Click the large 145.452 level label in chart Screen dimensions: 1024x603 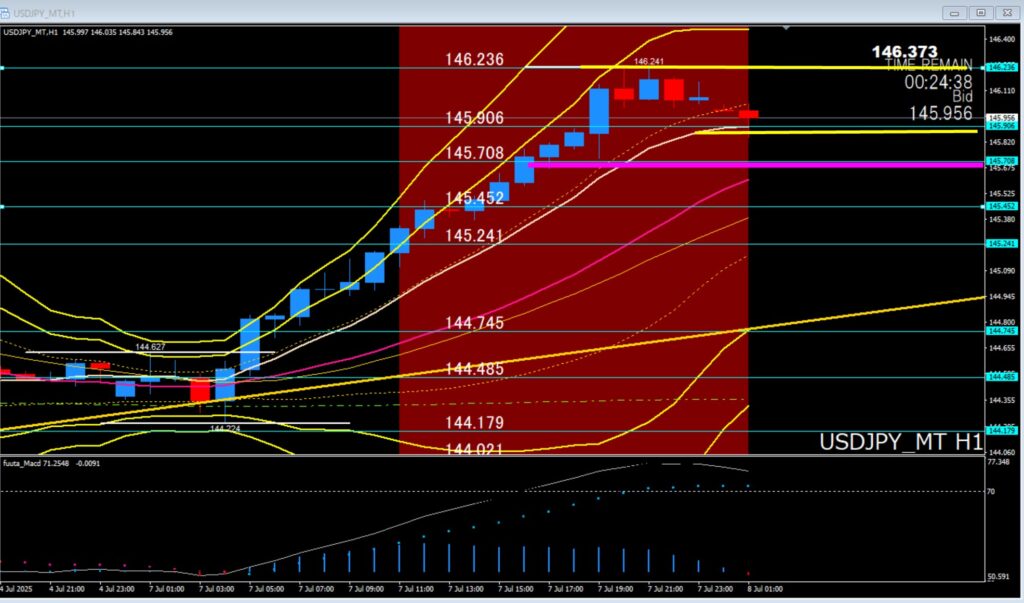pos(475,198)
